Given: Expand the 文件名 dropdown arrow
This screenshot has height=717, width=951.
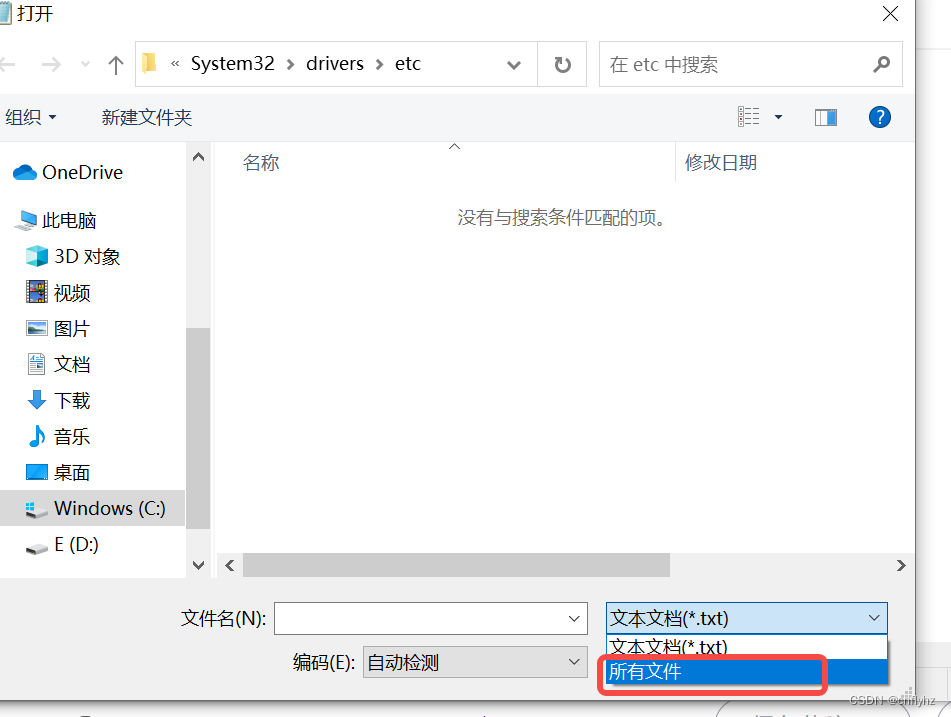Looking at the screenshot, I should click(x=574, y=619).
